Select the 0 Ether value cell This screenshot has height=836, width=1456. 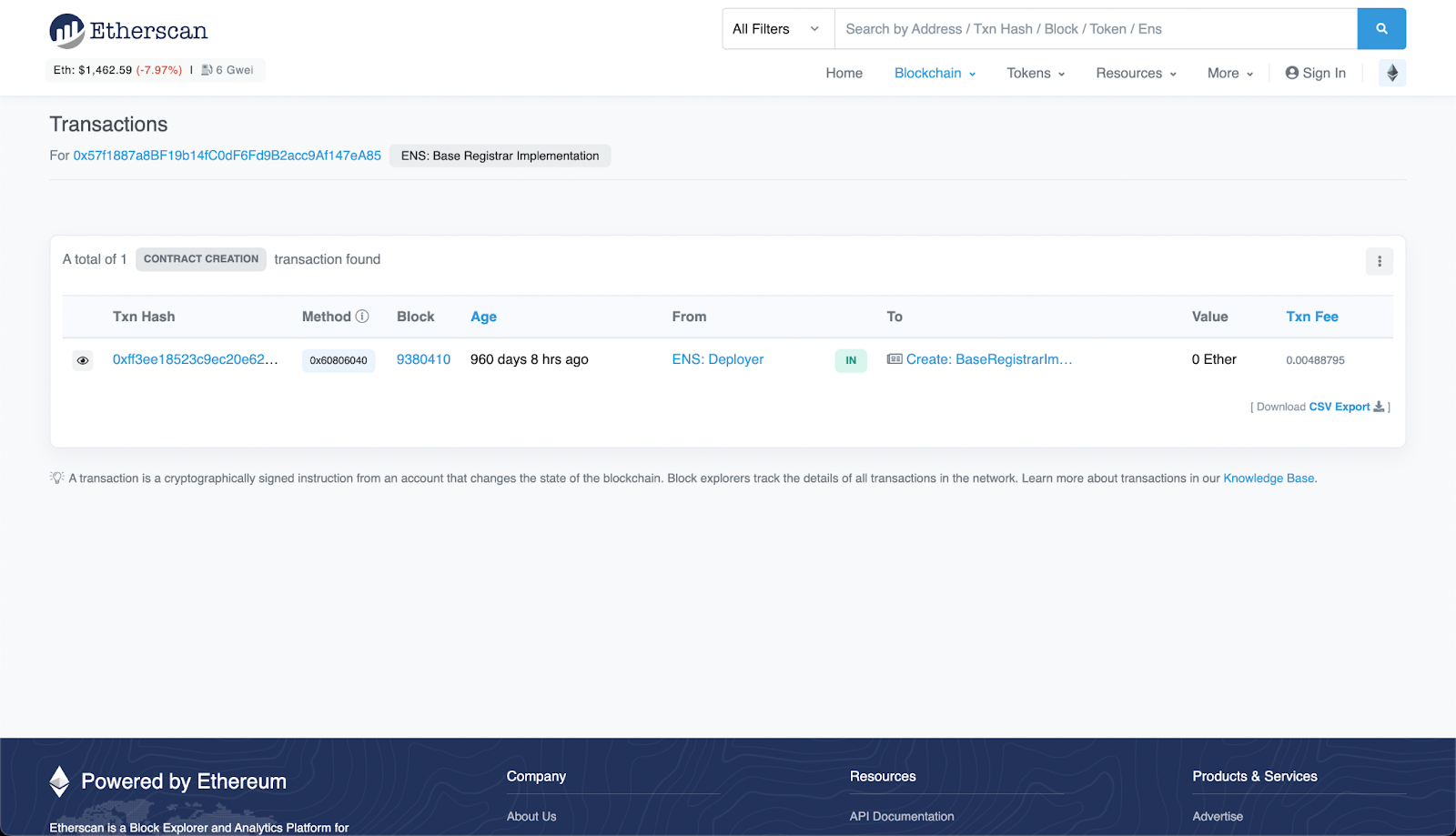point(1214,359)
